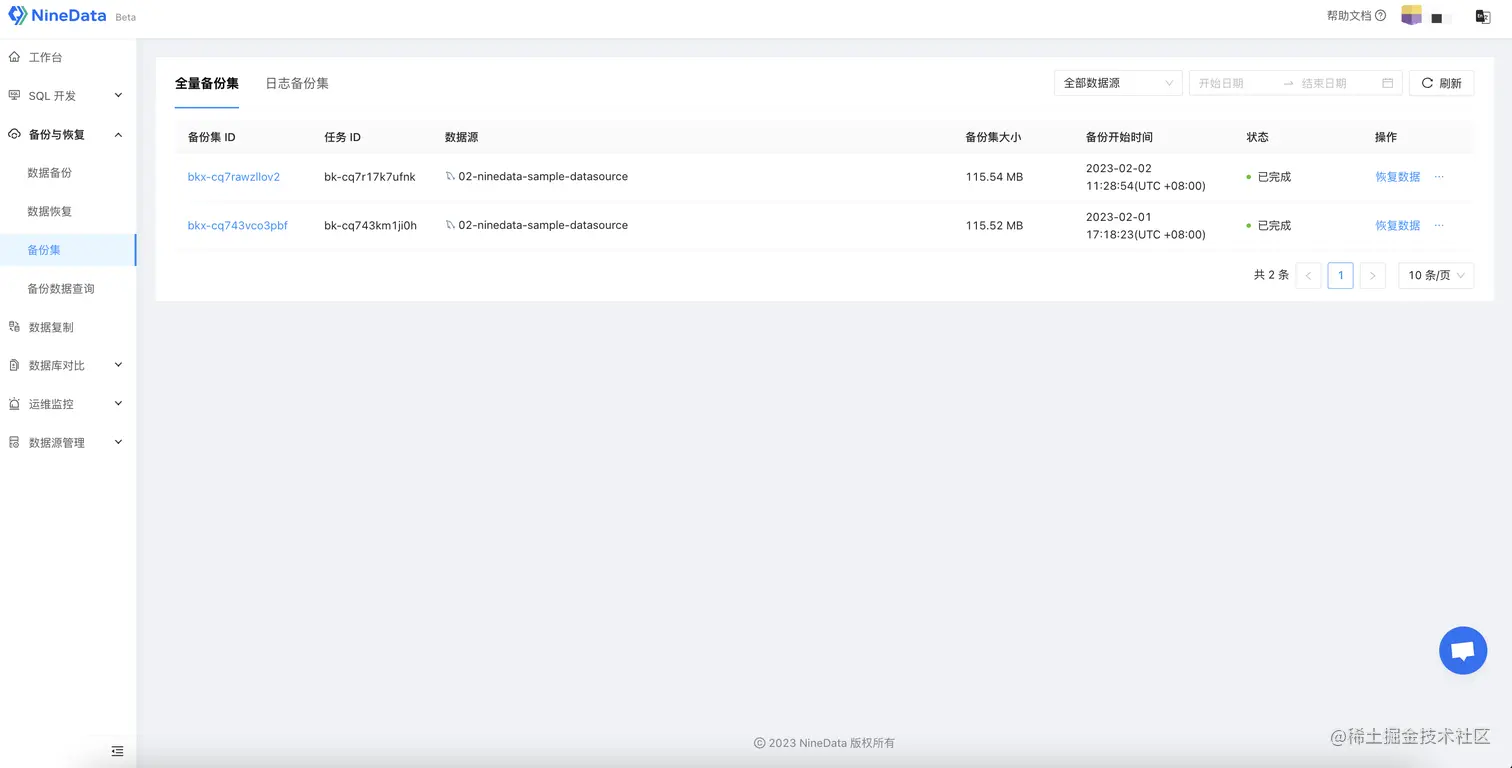The width and height of the screenshot is (1512, 768).
Task: Collapse the 备份与恢复 menu chevron
Action: 118,134
